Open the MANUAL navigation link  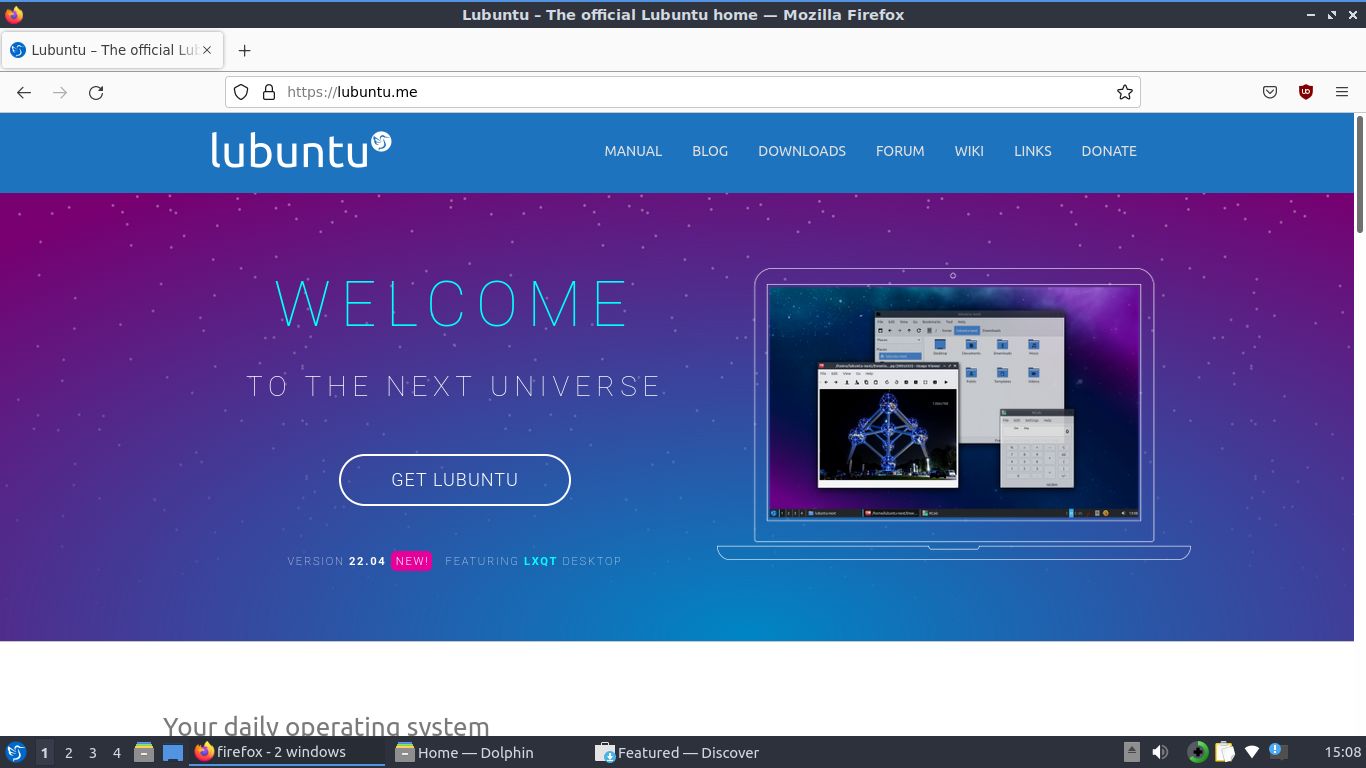tap(633, 151)
